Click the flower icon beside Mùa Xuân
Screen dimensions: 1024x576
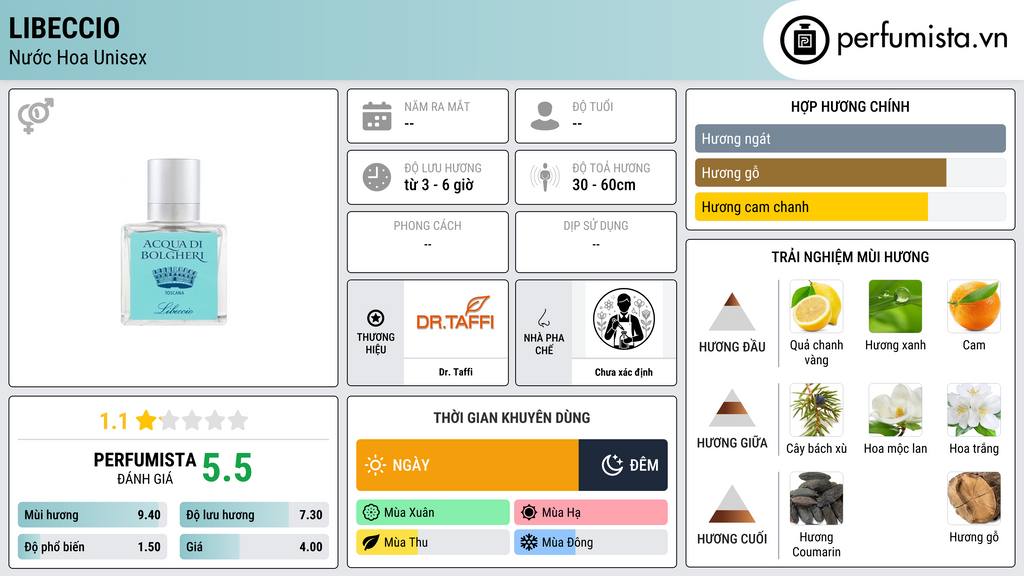(x=371, y=513)
